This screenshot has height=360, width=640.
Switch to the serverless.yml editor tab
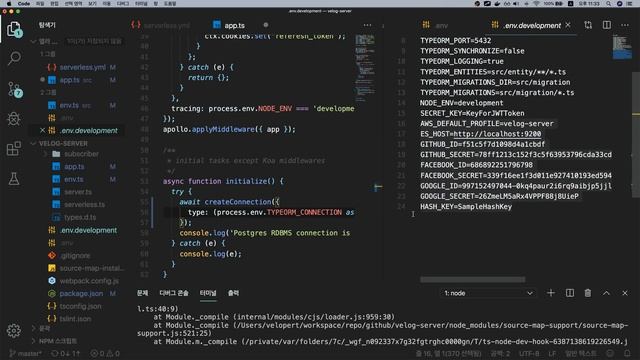coord(166,25)
